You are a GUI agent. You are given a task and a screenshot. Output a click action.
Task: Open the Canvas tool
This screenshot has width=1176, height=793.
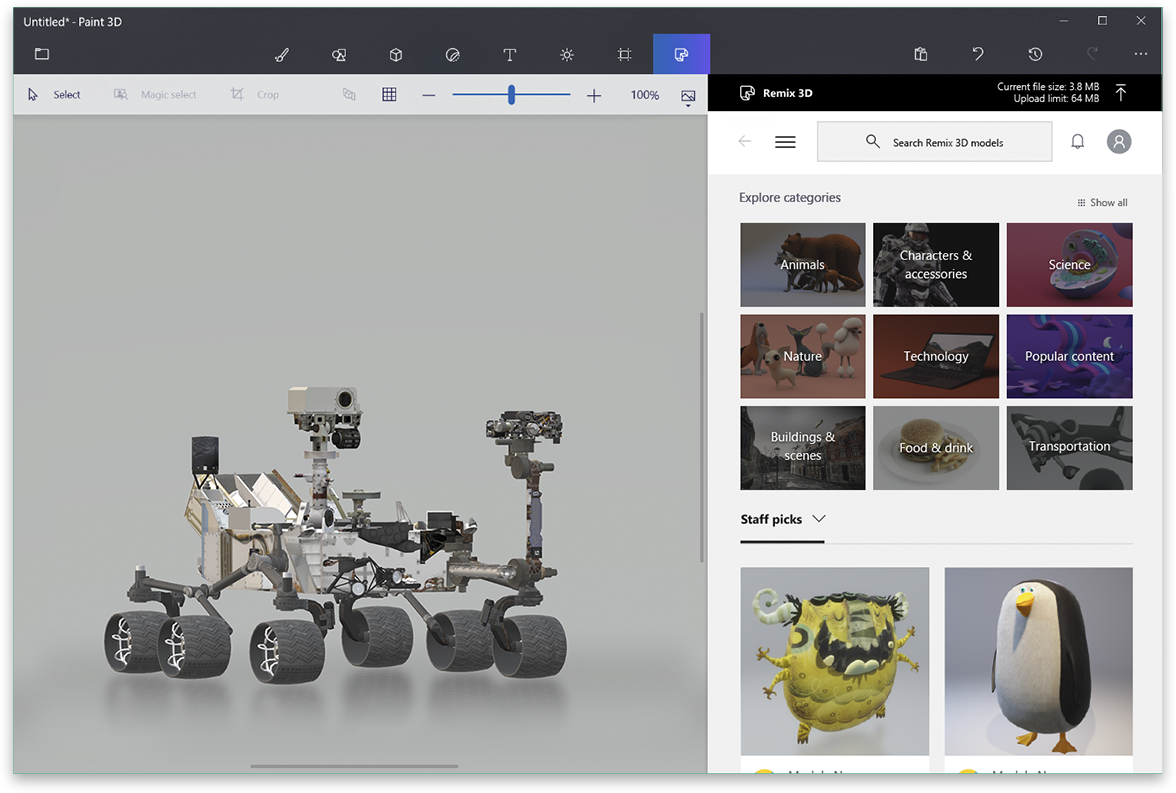coord(624,55)
